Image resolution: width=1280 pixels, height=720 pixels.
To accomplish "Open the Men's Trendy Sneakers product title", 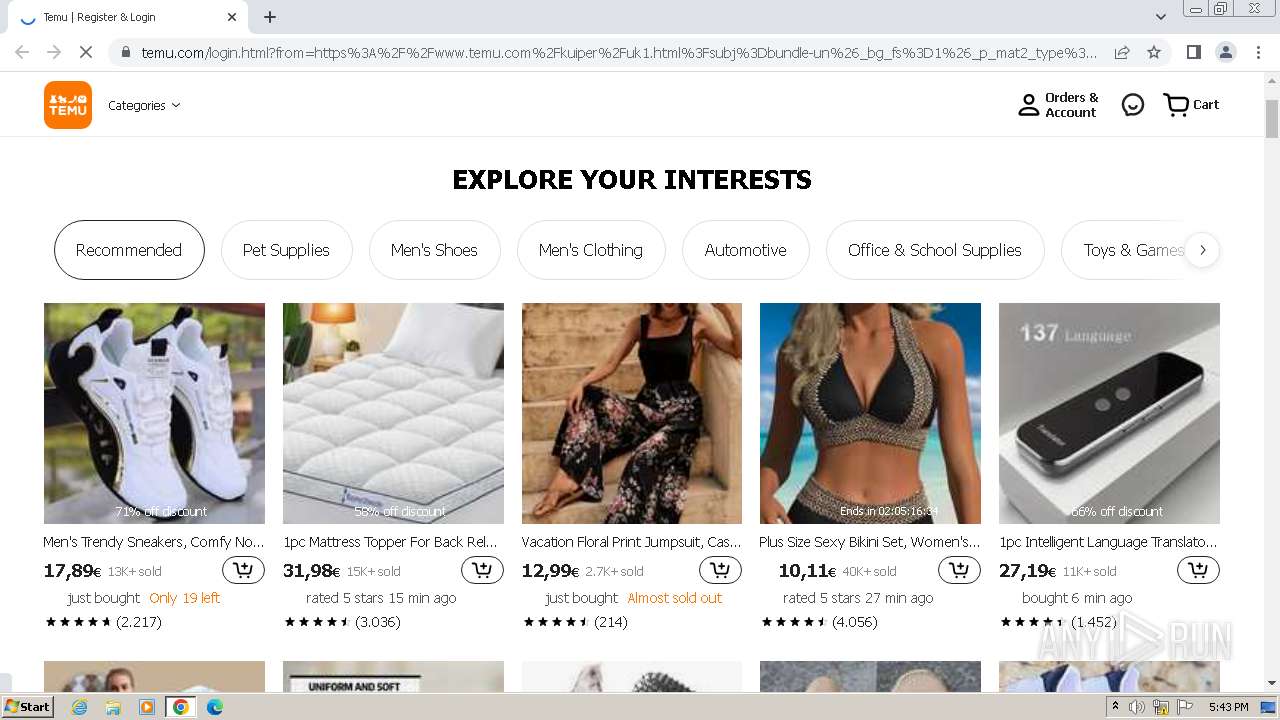I will point(154,542).
